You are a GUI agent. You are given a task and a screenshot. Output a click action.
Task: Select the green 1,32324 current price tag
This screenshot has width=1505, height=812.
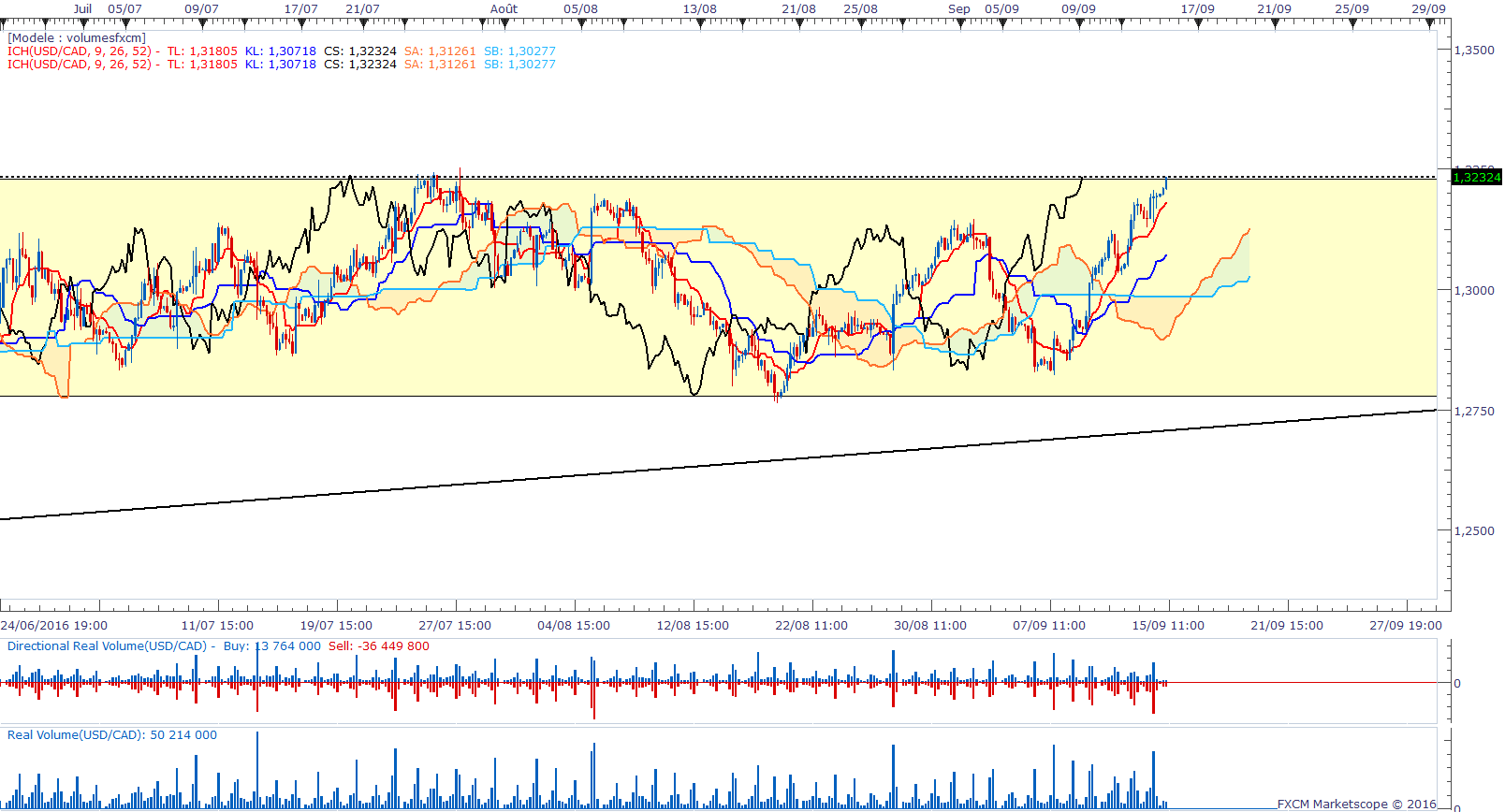[1476, 177]
